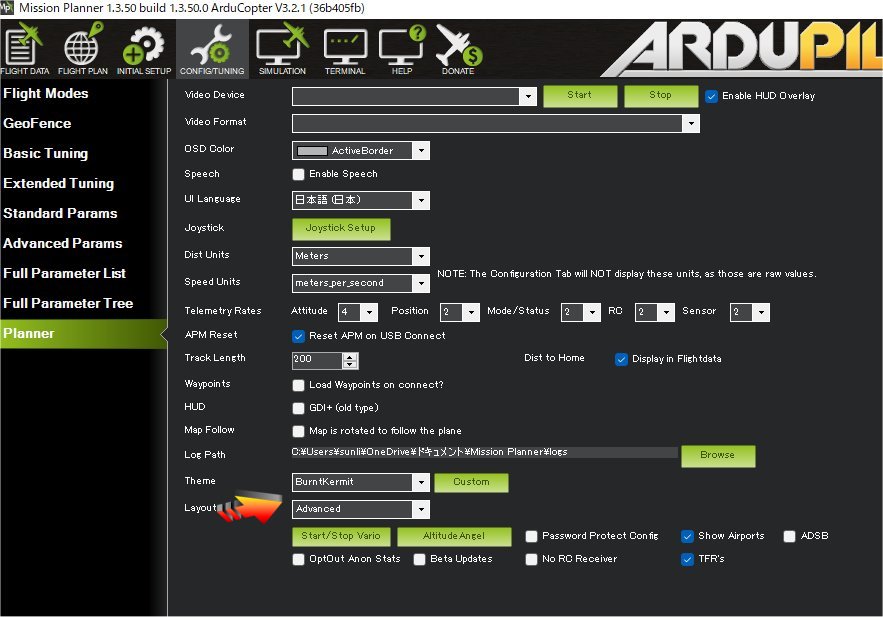Click the video Stop button
883x617 pixels.
(661, 96)
